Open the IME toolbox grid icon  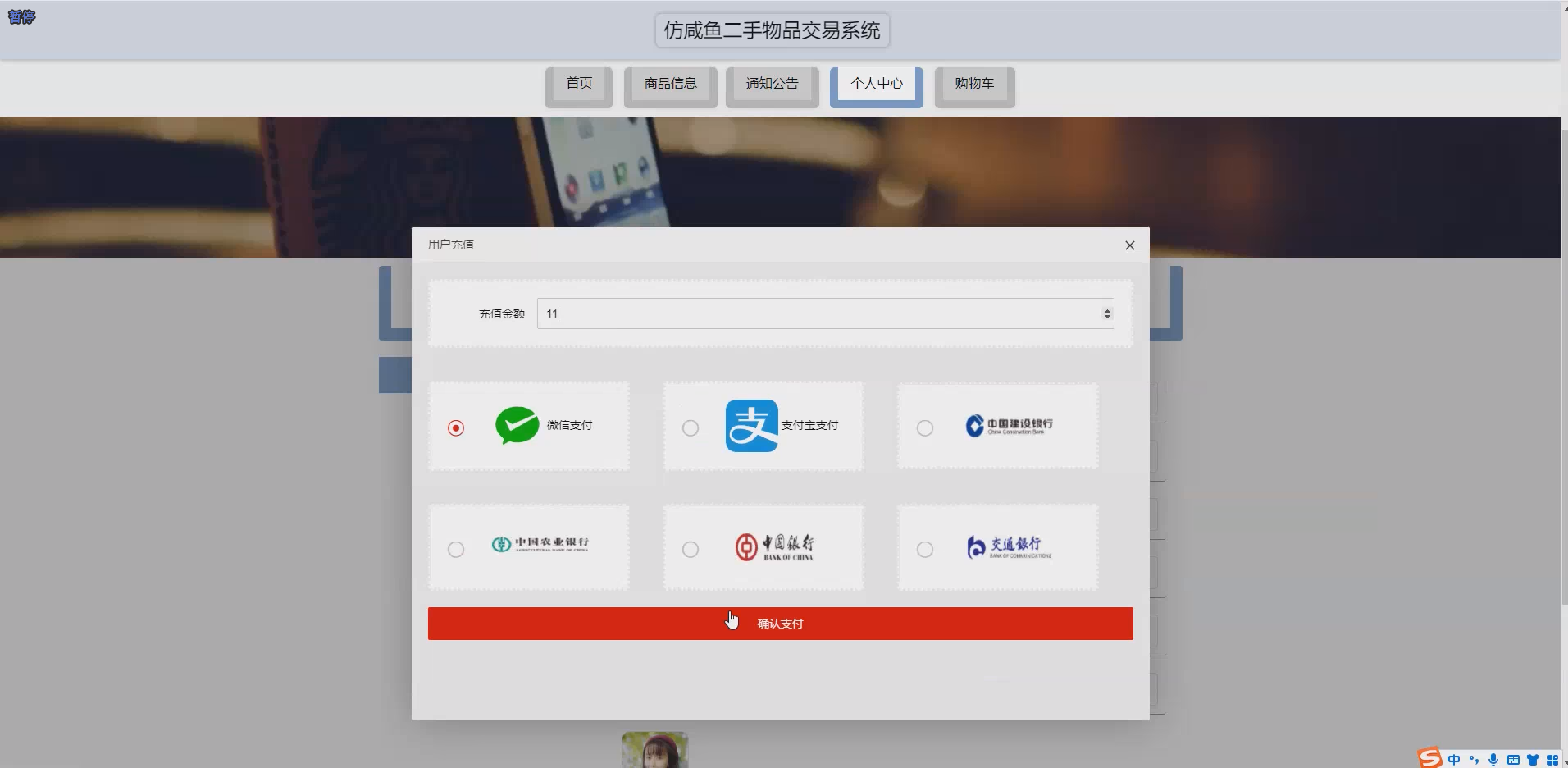point(1552,760)
